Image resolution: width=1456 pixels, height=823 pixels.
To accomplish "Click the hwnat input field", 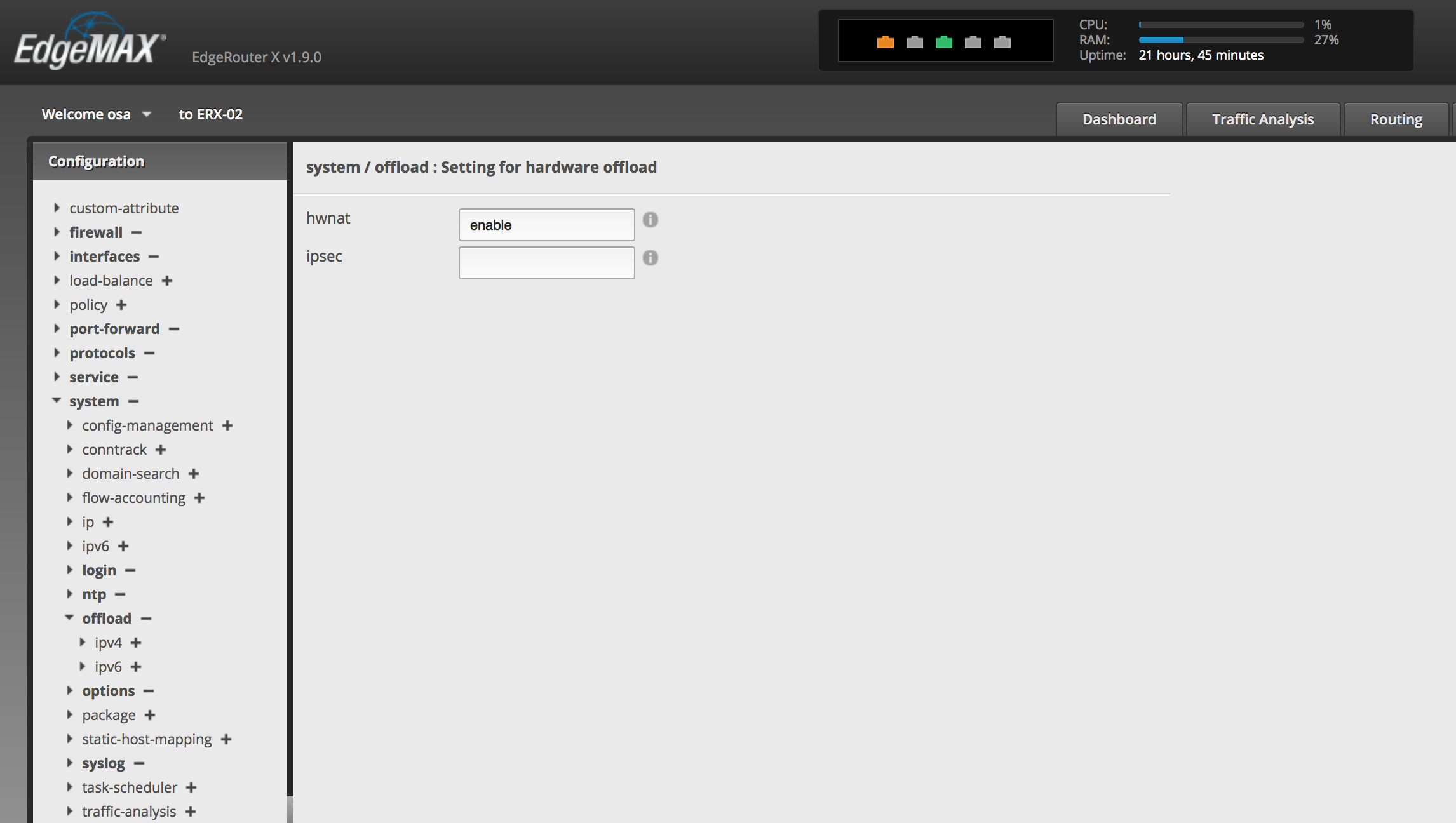I will (546, 225).
